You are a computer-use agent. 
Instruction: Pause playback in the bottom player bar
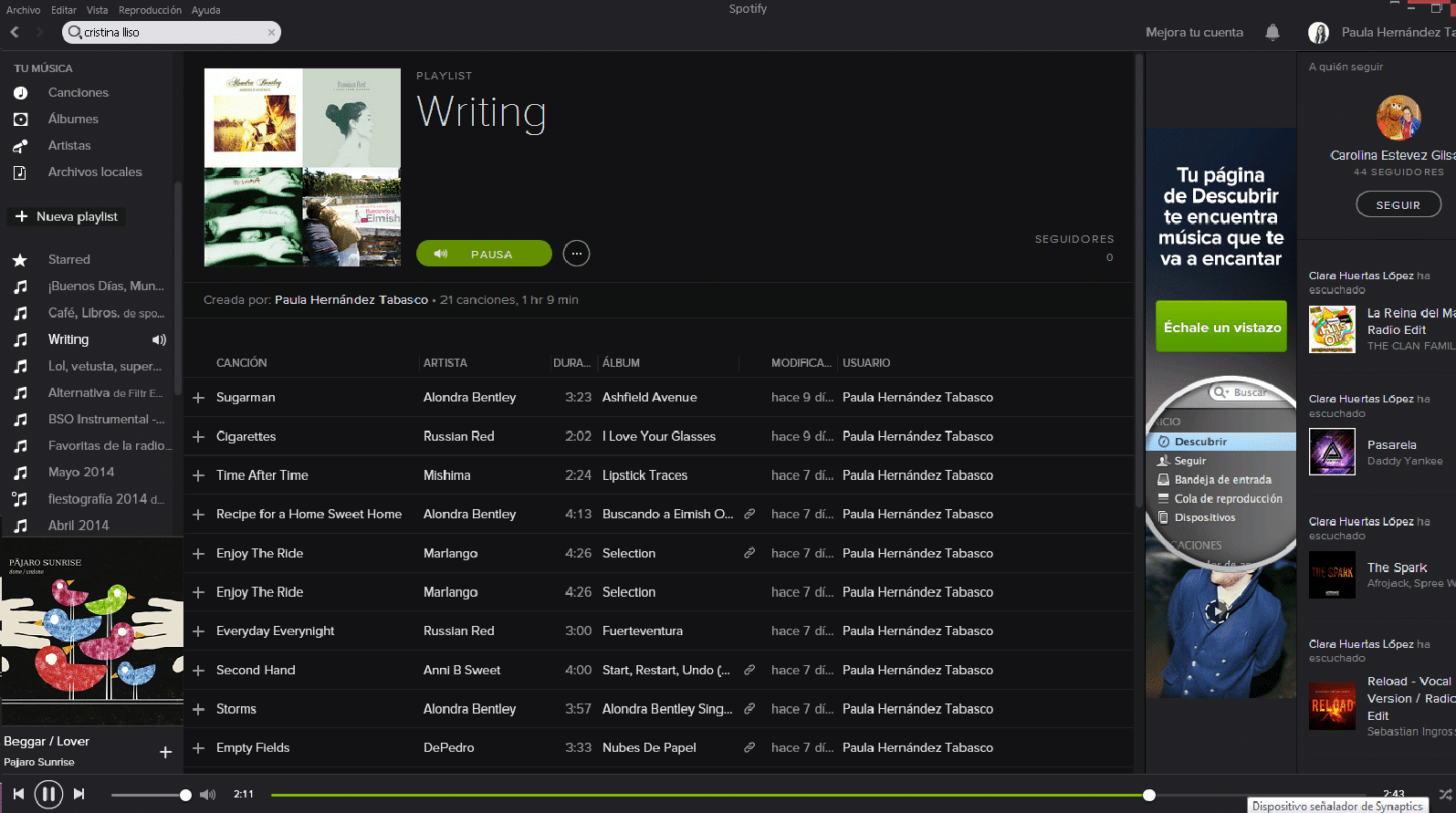point(48,794)
